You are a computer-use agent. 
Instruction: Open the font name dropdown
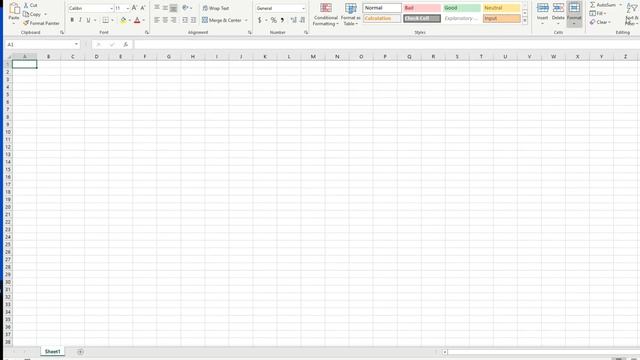coord(111,9)
